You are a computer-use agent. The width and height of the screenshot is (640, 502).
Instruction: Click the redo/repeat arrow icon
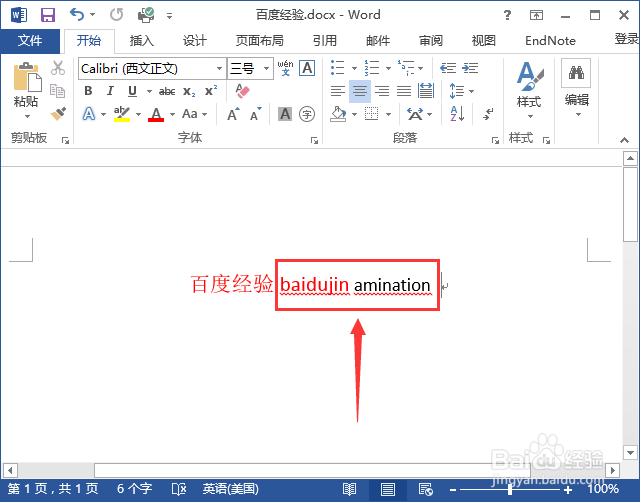(116, 15)
